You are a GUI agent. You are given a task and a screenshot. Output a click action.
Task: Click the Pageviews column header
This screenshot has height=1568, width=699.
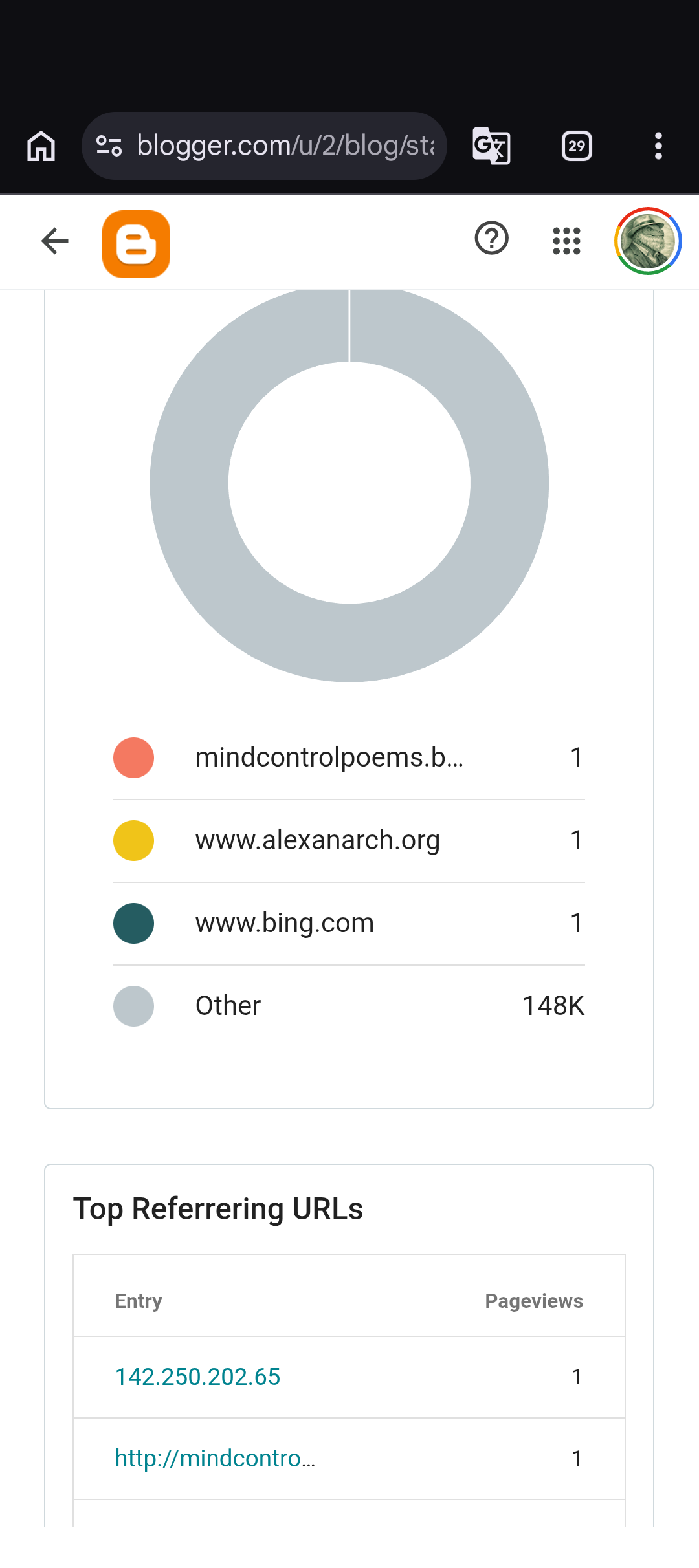(534, 1301)
